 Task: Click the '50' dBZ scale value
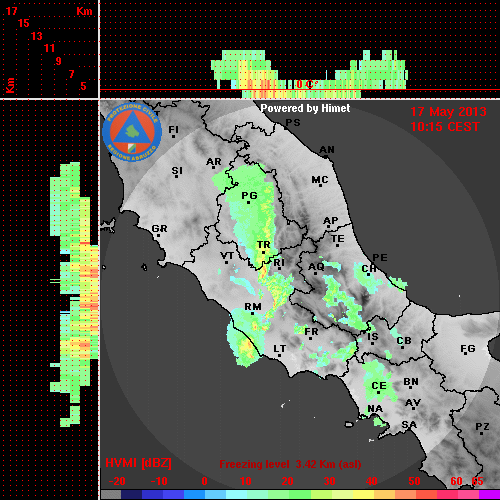(x=415, y=481)
